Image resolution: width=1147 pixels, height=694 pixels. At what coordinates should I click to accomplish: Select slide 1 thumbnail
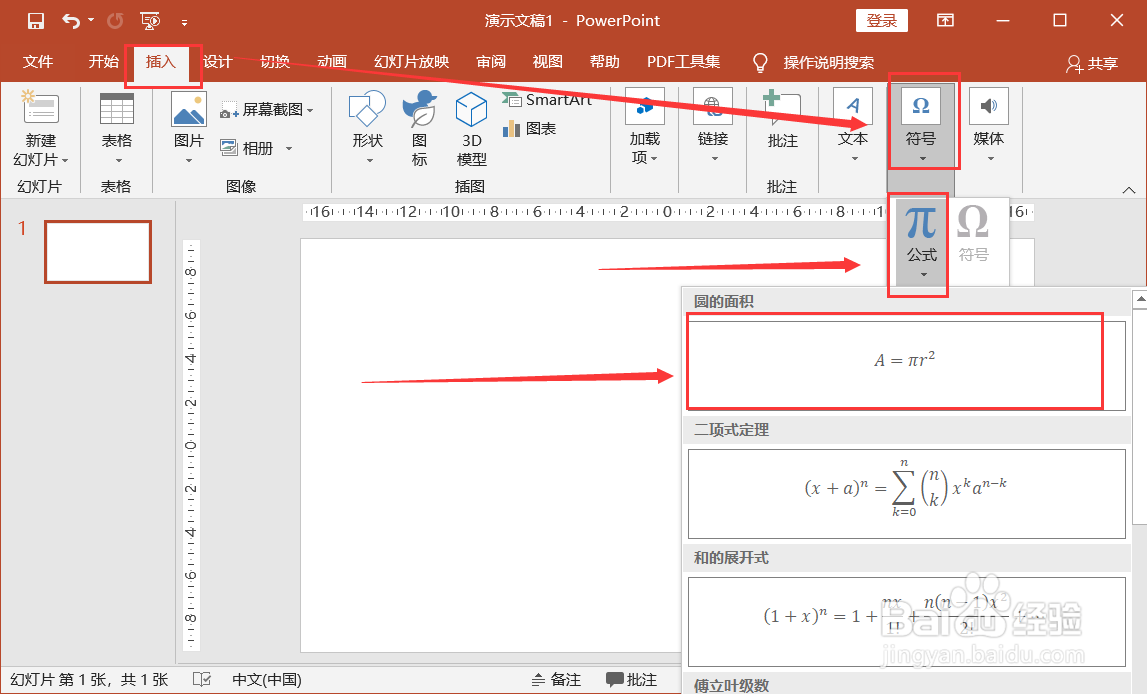tap(98, 252)
